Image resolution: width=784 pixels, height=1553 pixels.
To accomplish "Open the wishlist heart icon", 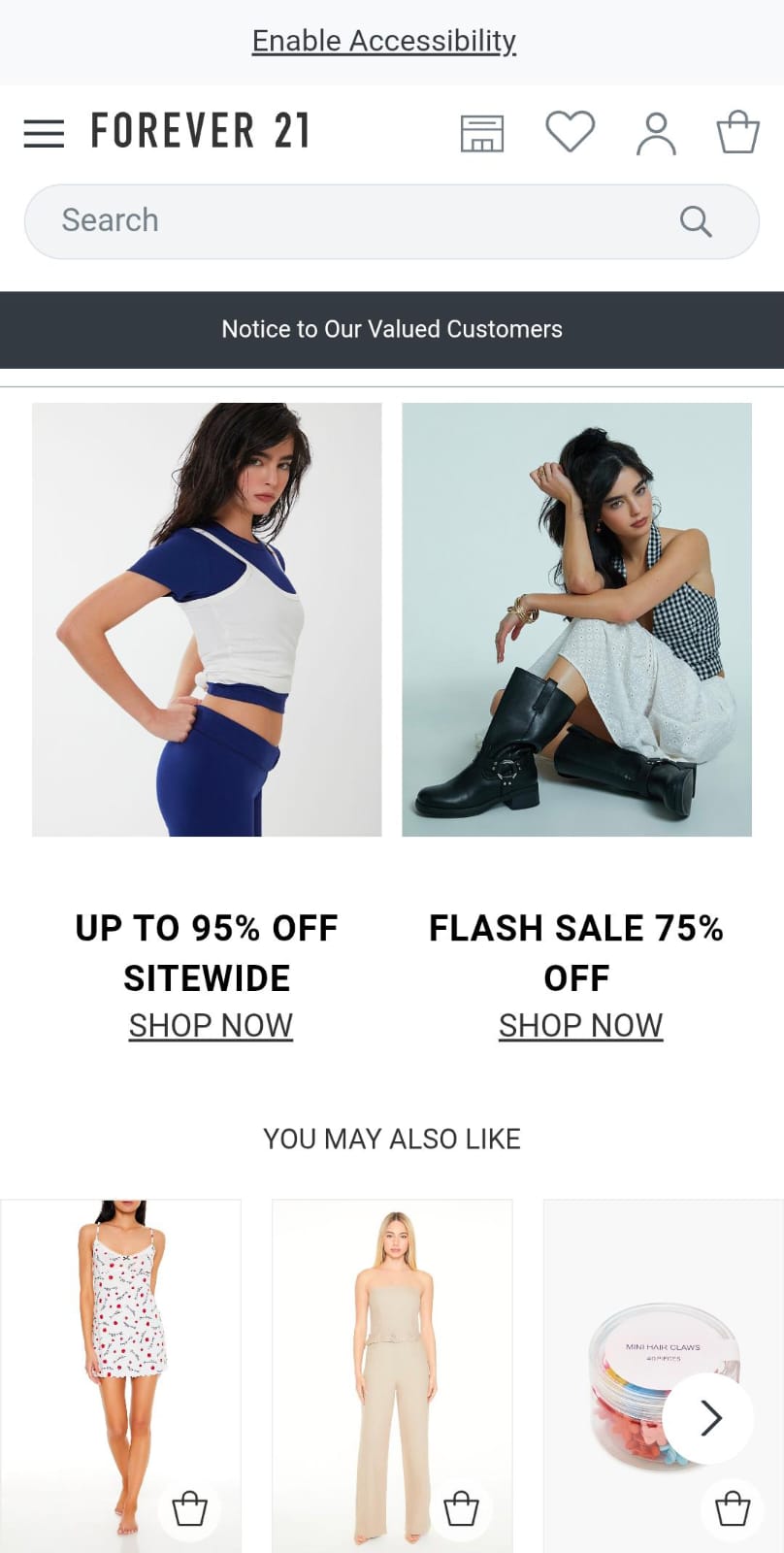I will (570, 132).
